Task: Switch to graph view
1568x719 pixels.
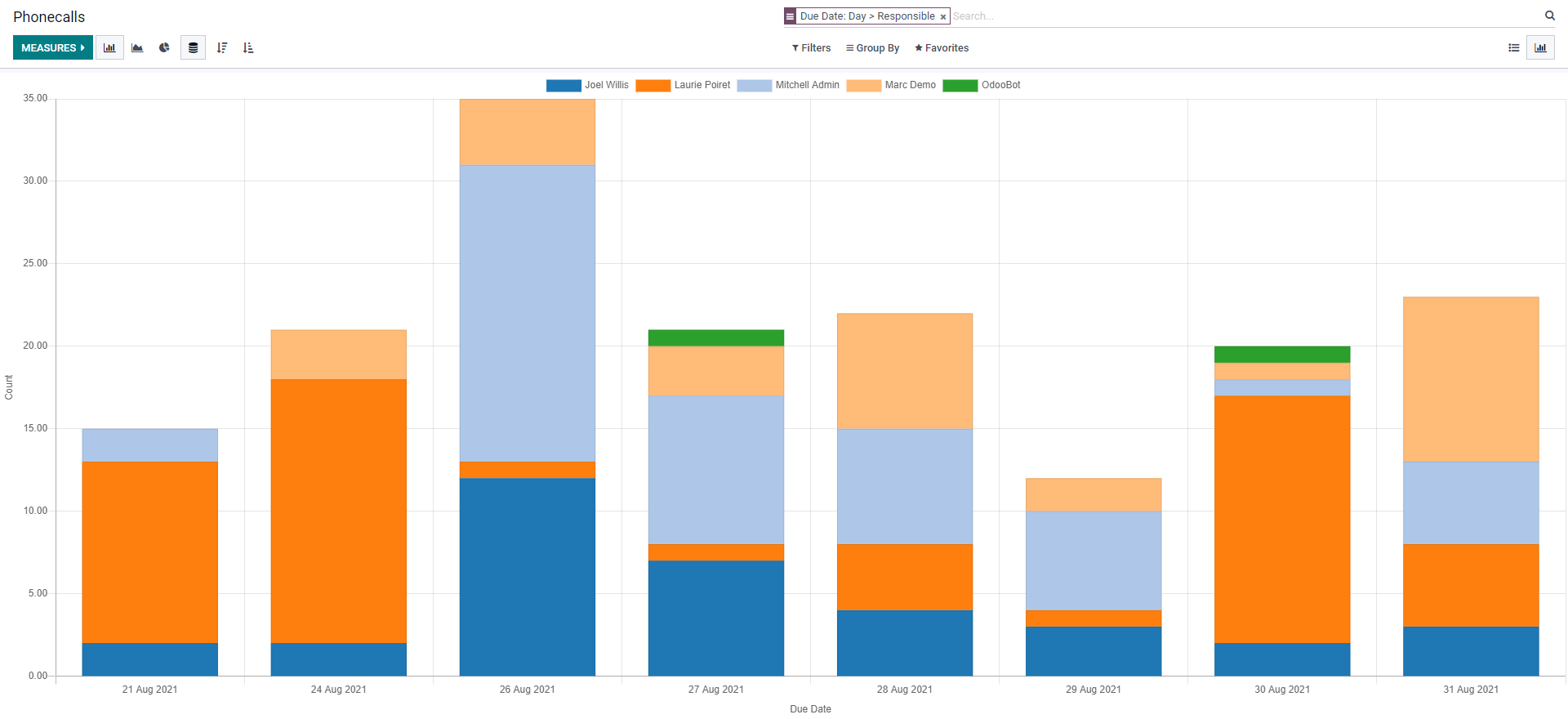Action: [x=1540, y=48]
